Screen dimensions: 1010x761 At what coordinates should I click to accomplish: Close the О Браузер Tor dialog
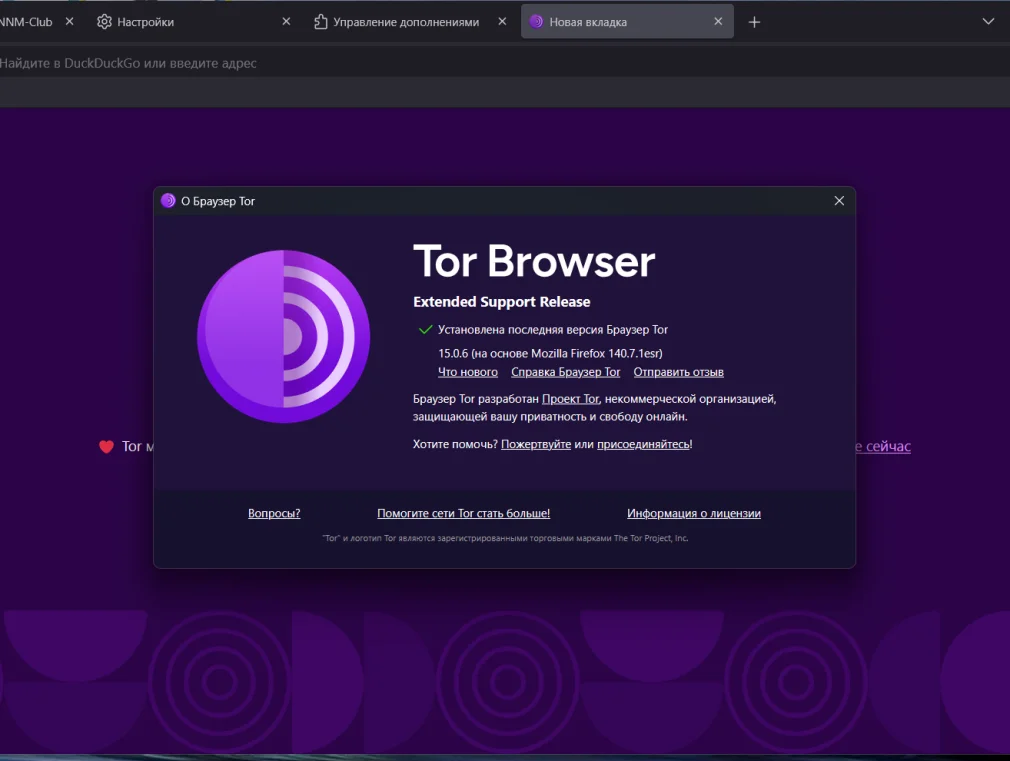pos(839,201)
